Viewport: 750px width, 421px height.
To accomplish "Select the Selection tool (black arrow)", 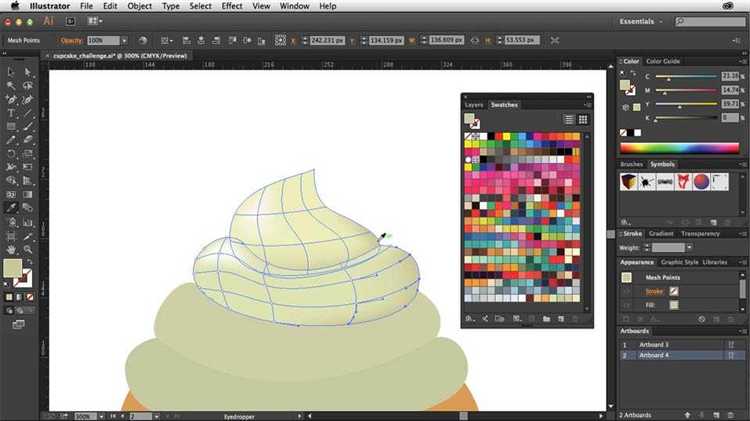I will click(11, 72).
